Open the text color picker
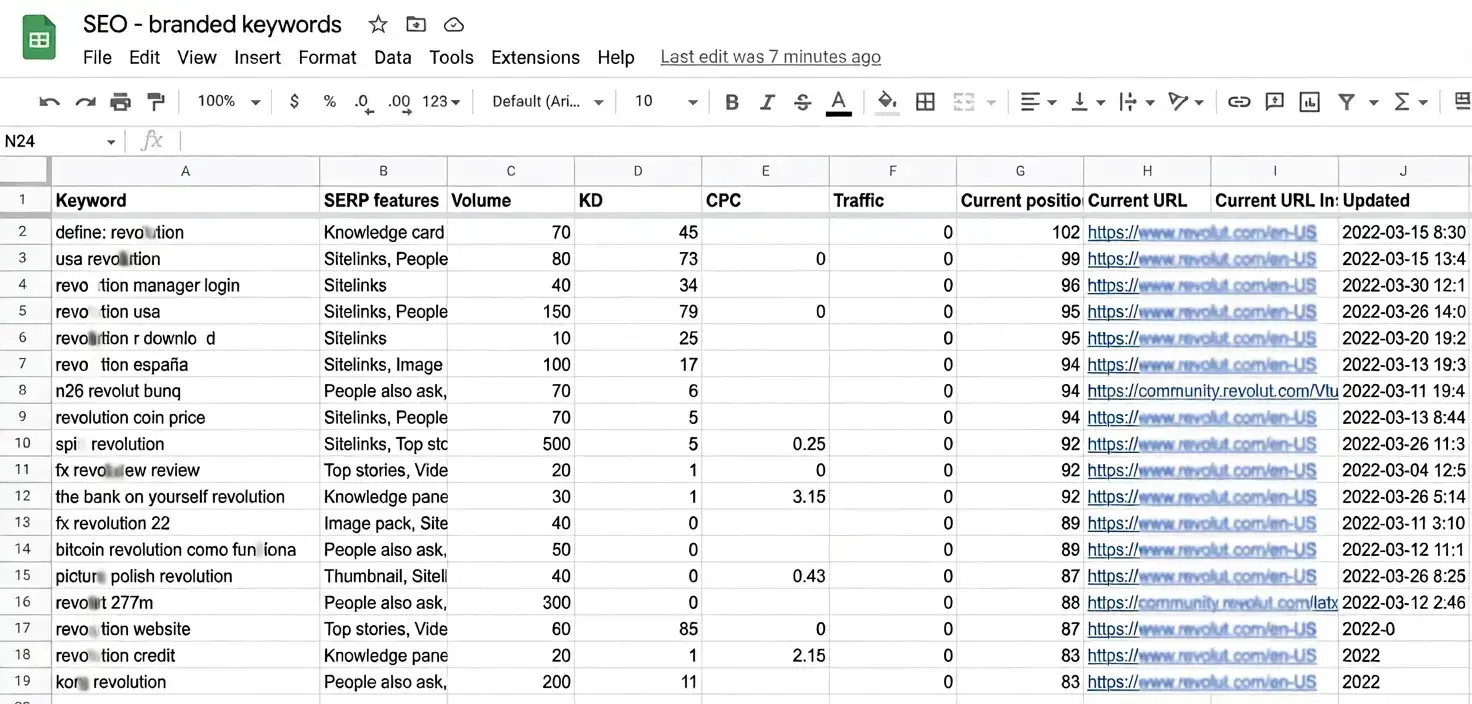 (x=839, y=102)
